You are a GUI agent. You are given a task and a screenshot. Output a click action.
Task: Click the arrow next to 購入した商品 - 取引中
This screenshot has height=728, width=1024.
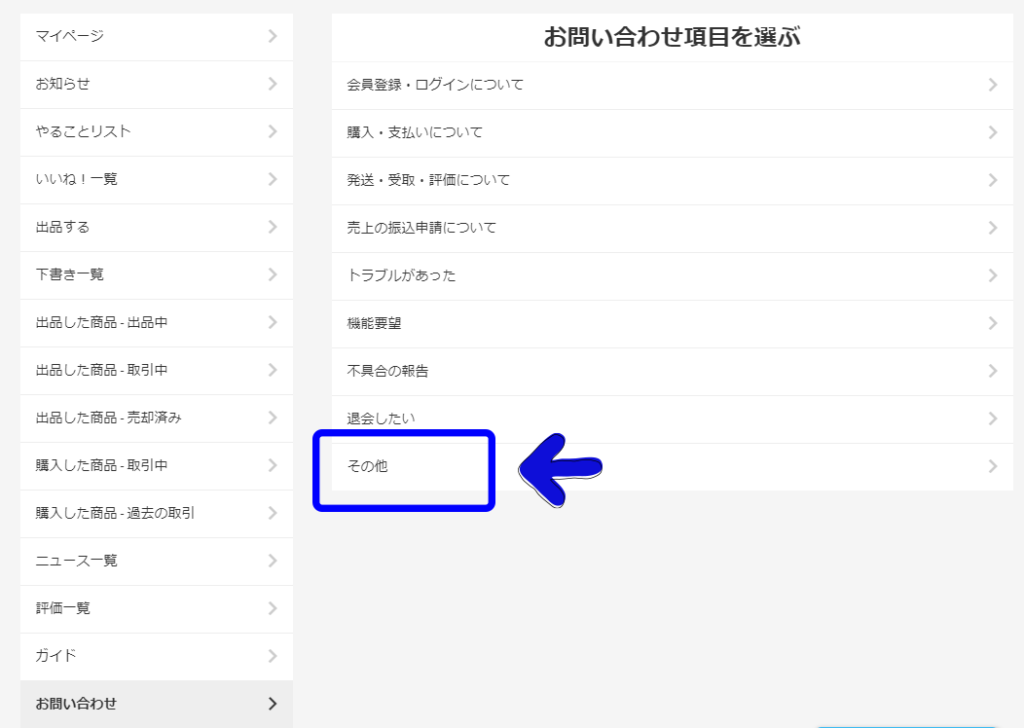click(272, 465)
